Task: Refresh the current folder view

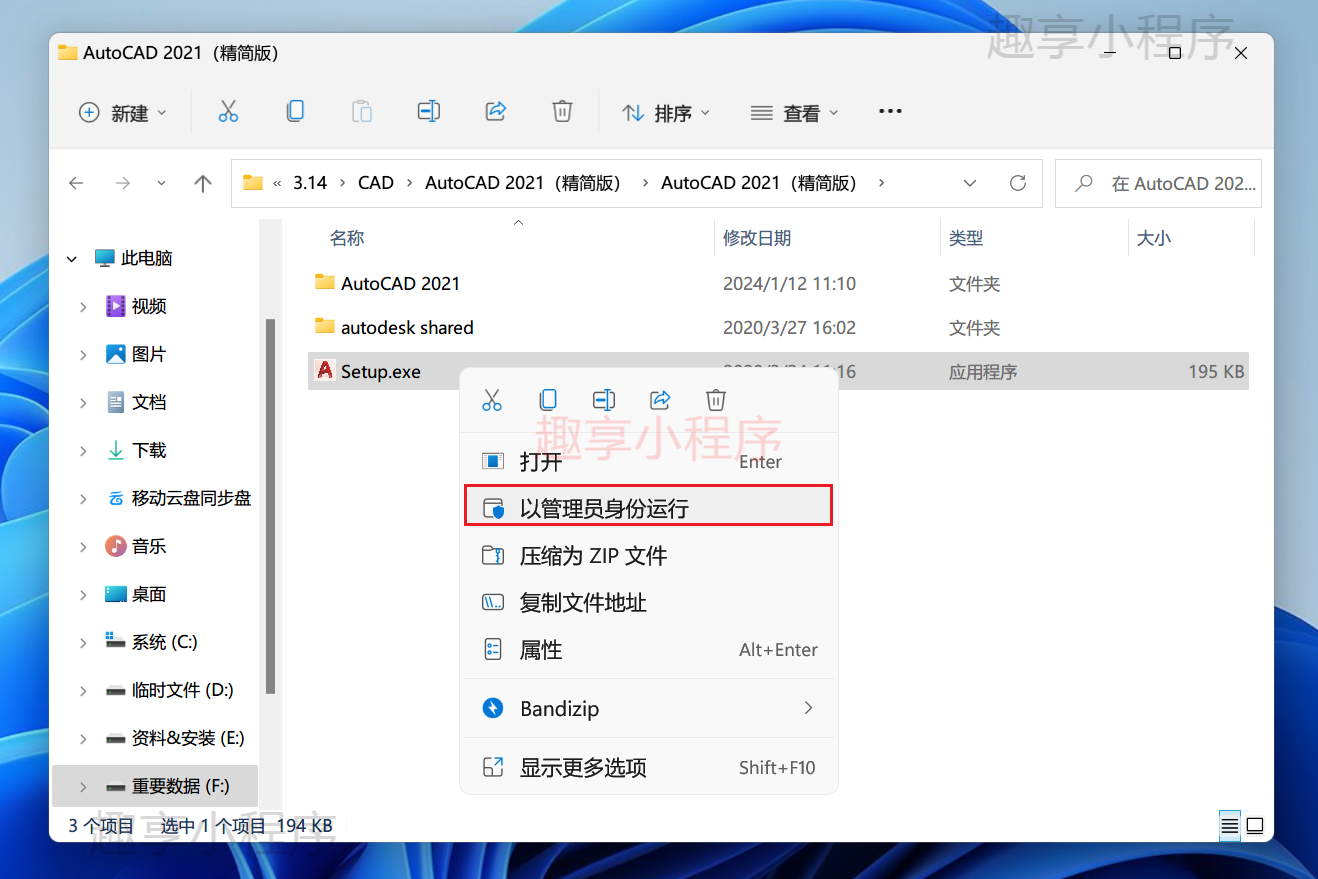Action: 1018,183
